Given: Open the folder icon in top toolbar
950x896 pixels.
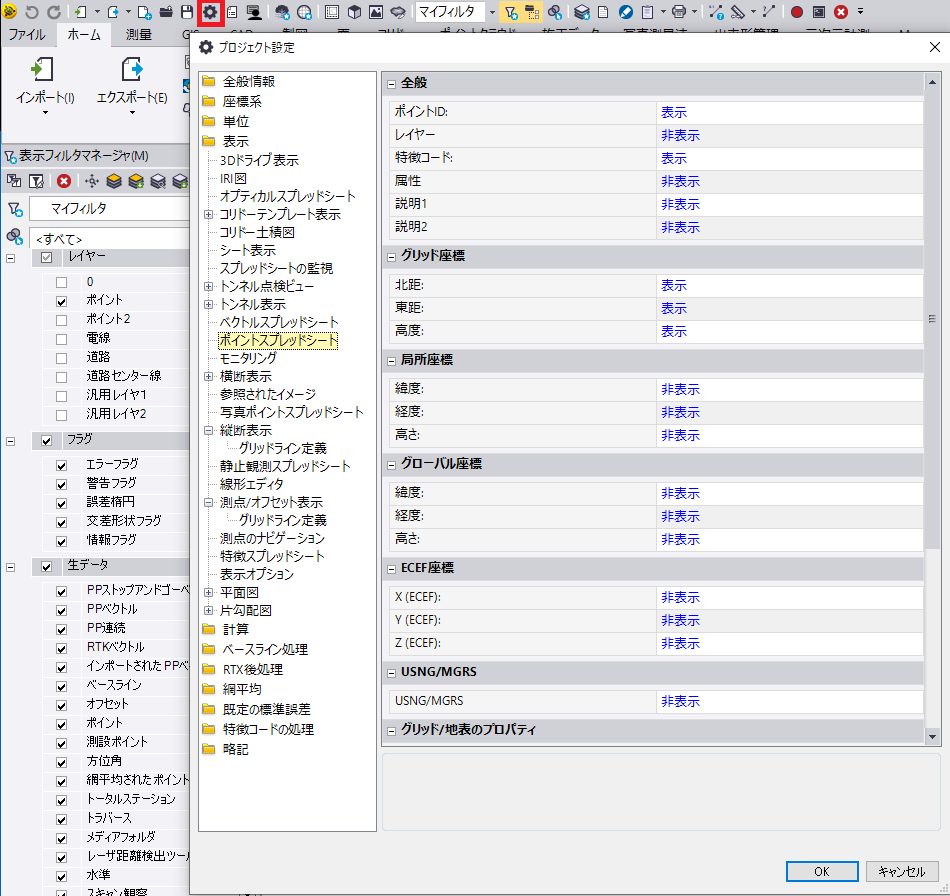Looking at the screenshot, I should (165, 12).
